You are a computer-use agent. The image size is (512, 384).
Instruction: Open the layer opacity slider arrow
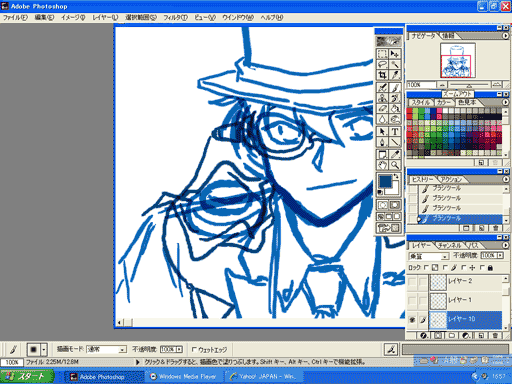[x=500, y=255]
